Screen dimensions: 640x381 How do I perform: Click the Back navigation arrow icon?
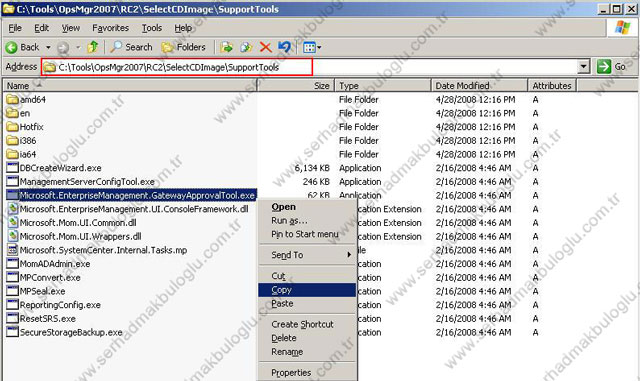pyautogui.click(x=11, y=48)
